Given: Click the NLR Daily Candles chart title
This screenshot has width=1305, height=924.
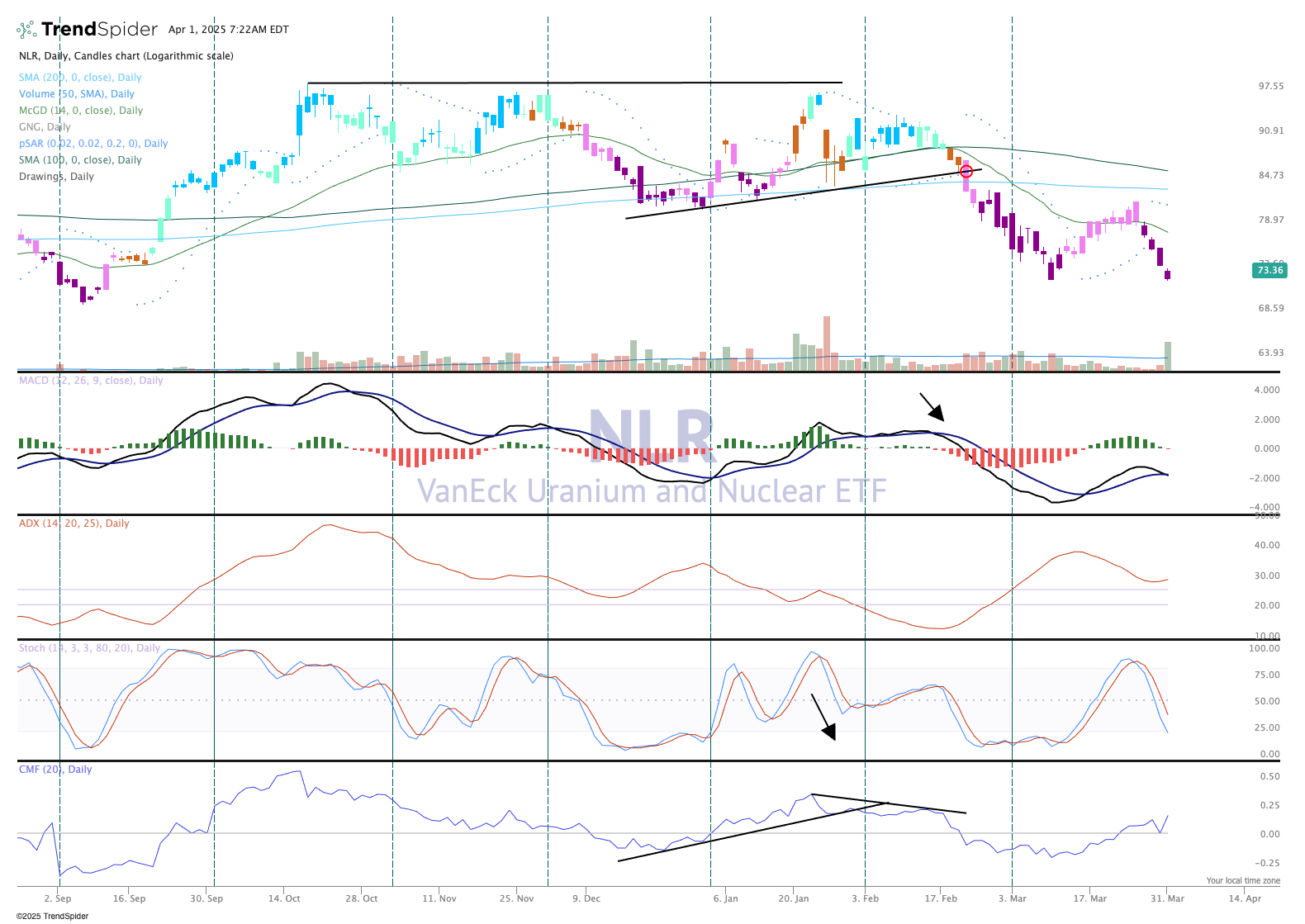Looking at the screenshot, I should click(126, 56).
